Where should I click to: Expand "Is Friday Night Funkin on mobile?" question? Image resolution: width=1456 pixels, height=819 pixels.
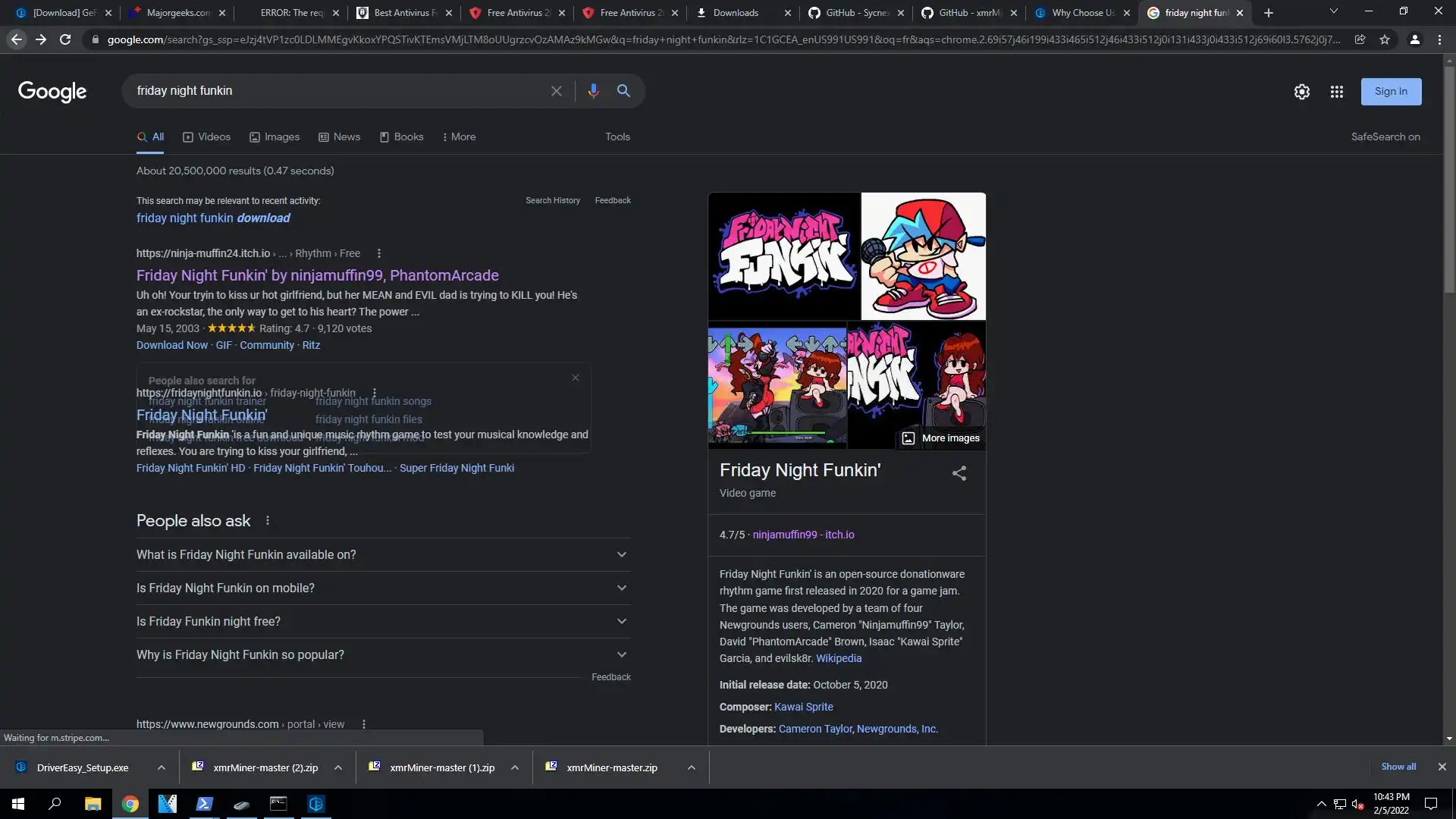pyautogui.click(x=621, y=588)
